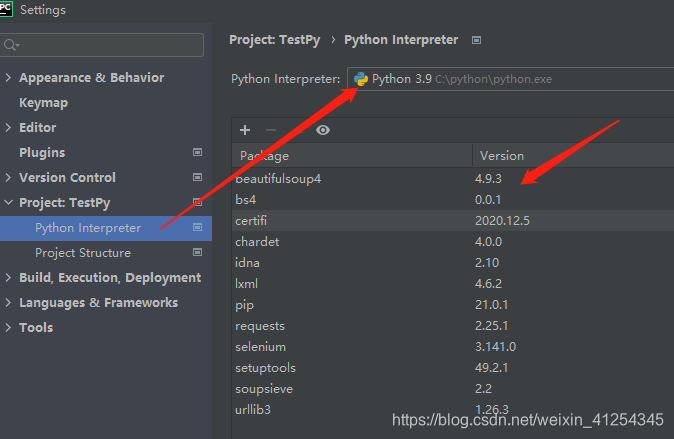The width and height of the screenshot is (674, 439).
Task: Expand Build, Execution, Deployment section
Action: pos(8,277)
